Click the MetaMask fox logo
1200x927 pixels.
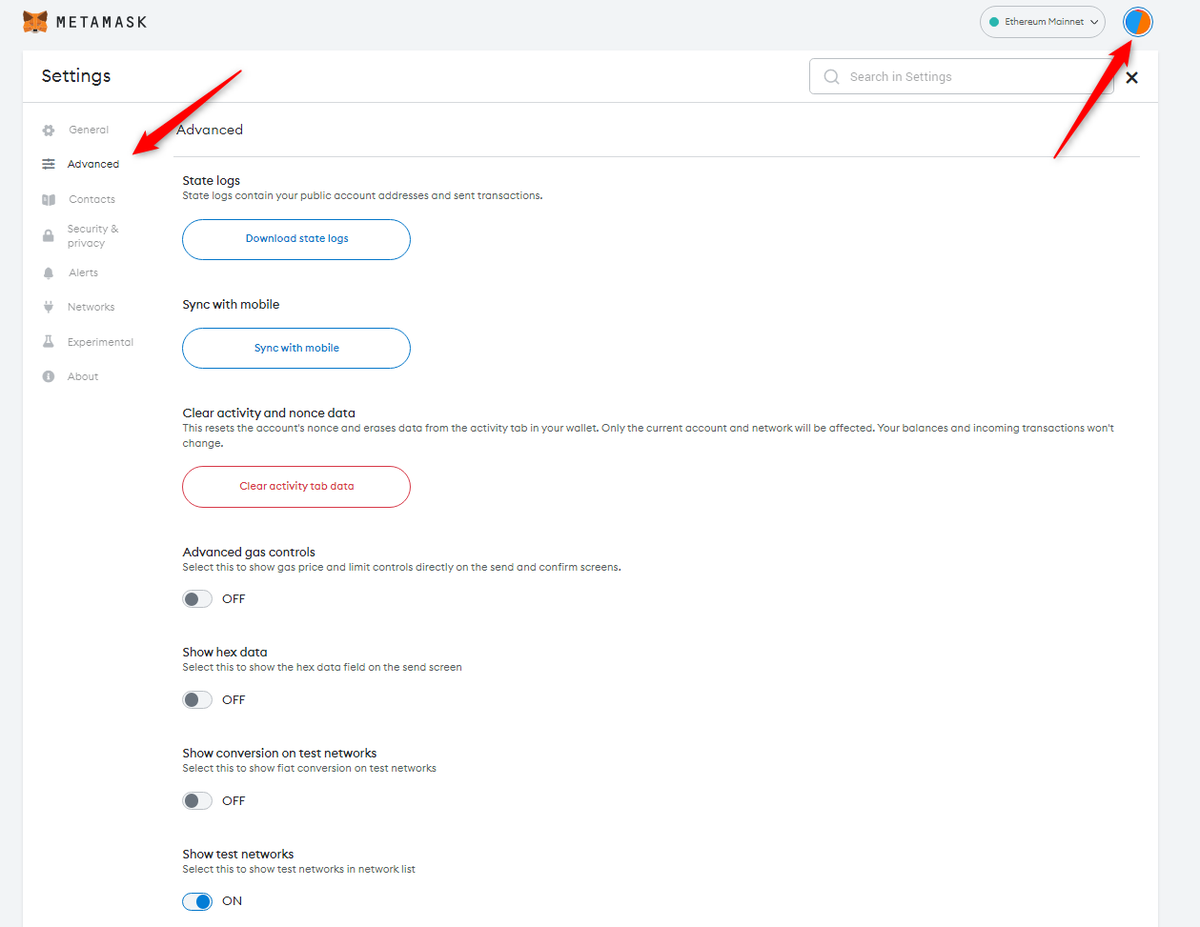(x=34, y=20)
